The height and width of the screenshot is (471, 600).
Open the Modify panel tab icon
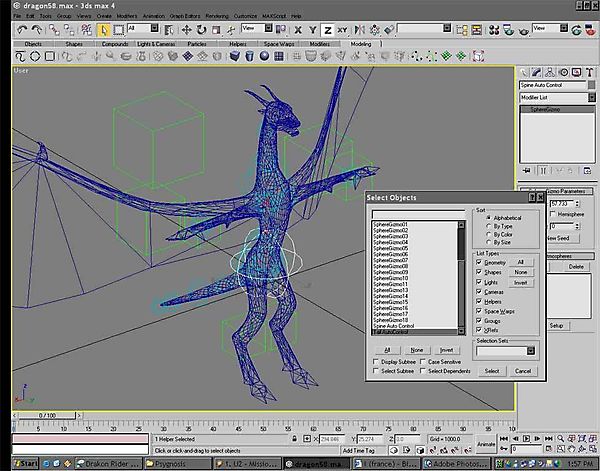pyautogui.click(x=536, y=72)
